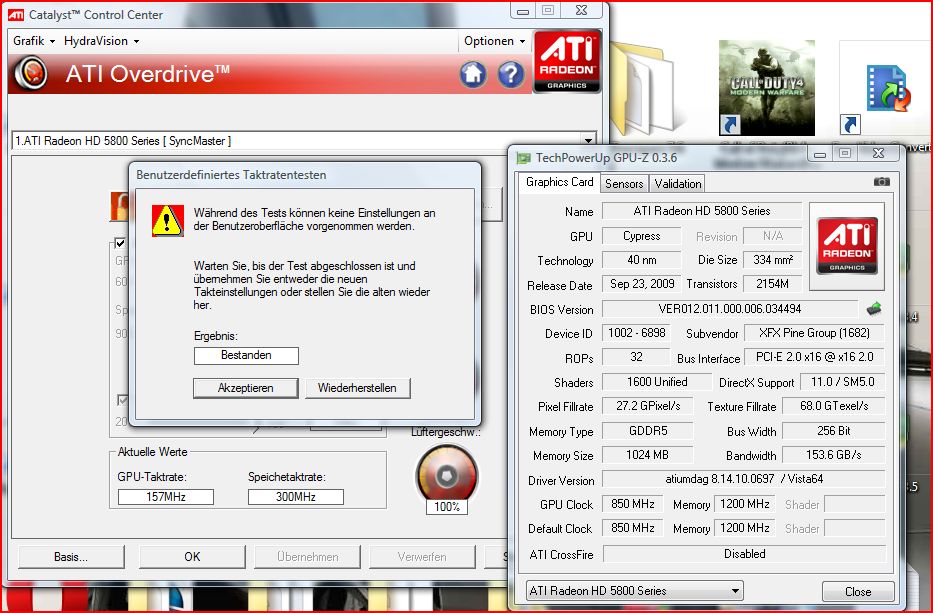
Task: Open the Grafik menu
Action: 34,41
